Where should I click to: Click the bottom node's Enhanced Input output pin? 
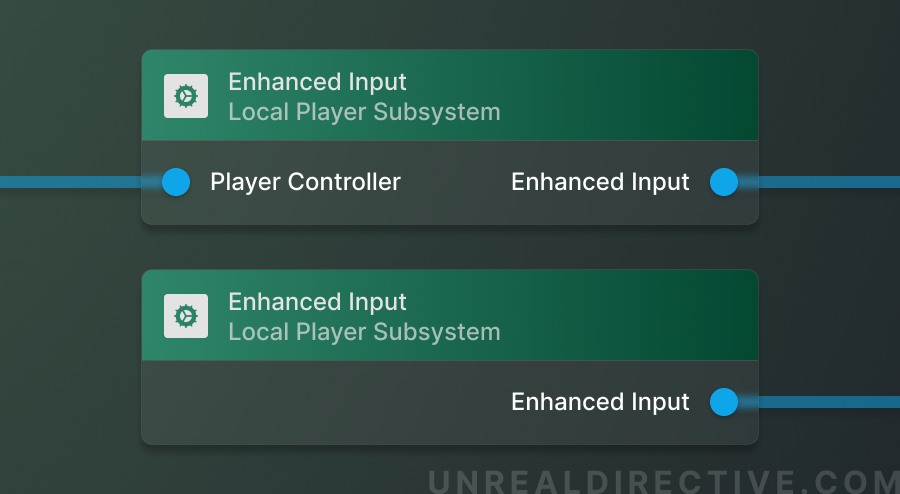(724, 402)
